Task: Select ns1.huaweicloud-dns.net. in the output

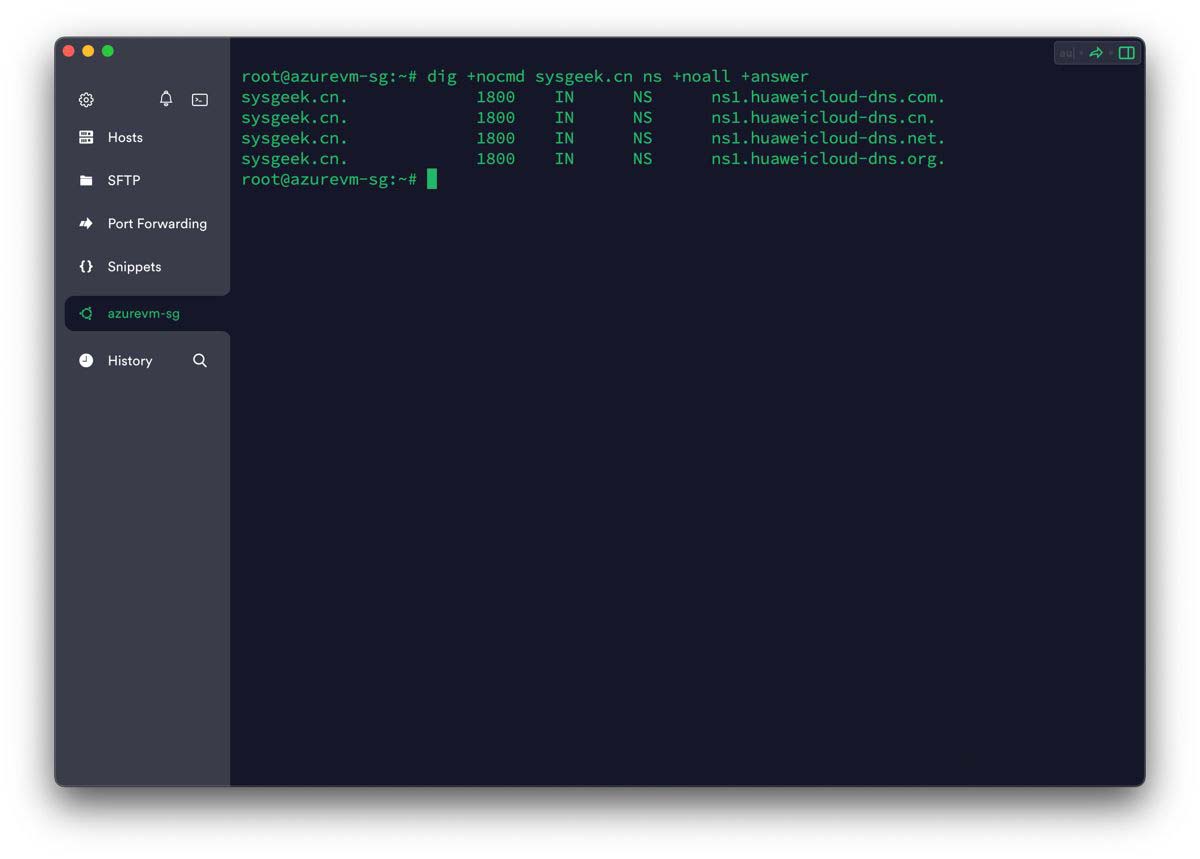Action: tap(828, 138)
